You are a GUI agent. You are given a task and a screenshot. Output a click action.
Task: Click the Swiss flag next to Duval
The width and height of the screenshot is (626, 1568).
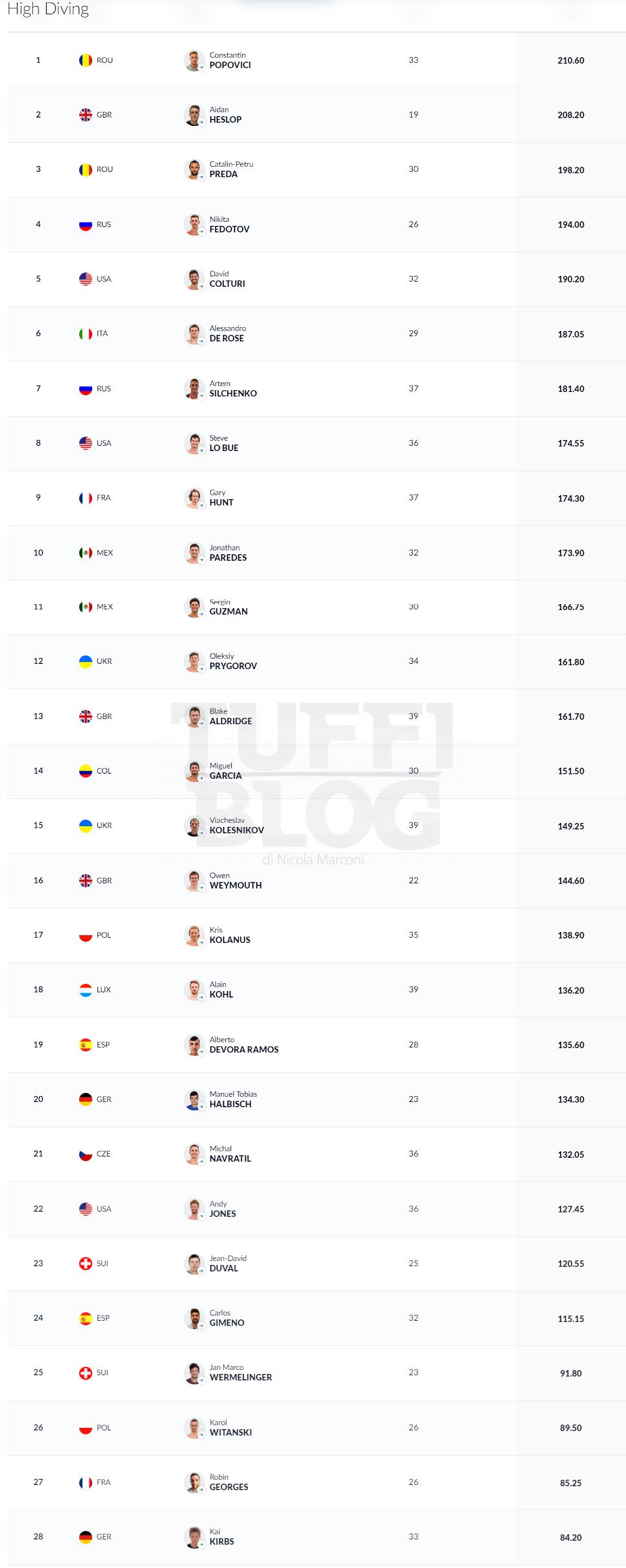point(85,1263)
